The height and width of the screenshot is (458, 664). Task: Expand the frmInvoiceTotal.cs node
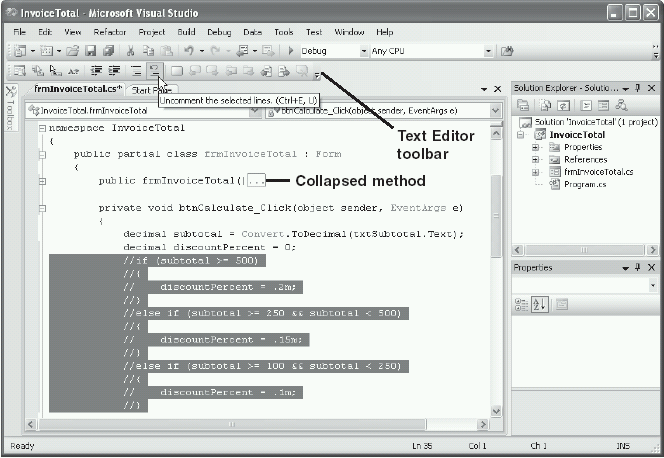tap(535, 172)
